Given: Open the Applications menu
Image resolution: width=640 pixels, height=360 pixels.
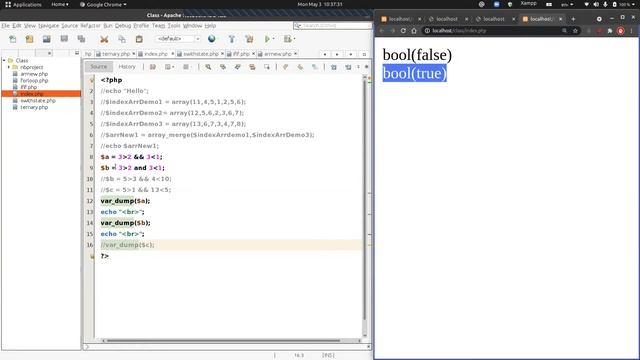Looking at the screenshot, I should pyautogui.click(x=23, y=4).
